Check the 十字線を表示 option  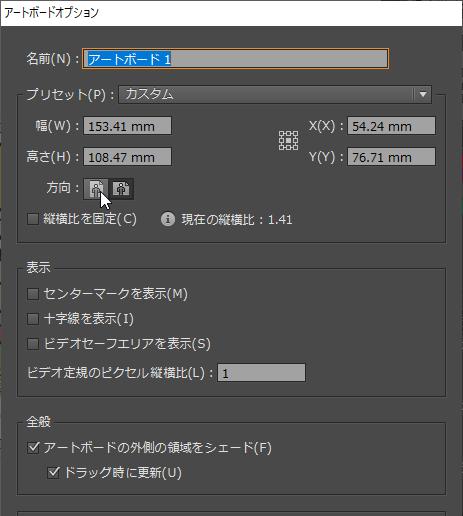(33, 319)
